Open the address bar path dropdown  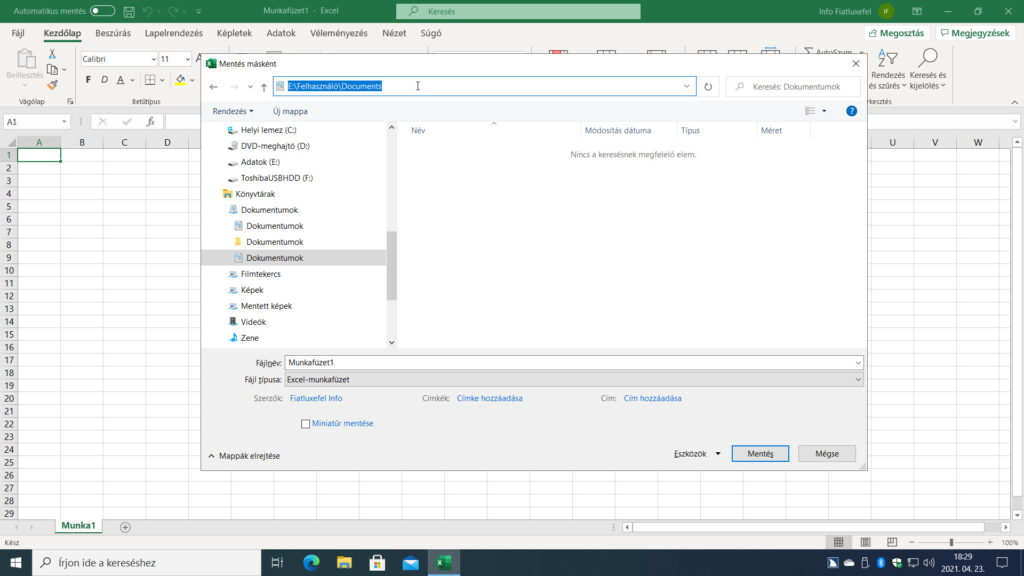[x=686, y=86]
